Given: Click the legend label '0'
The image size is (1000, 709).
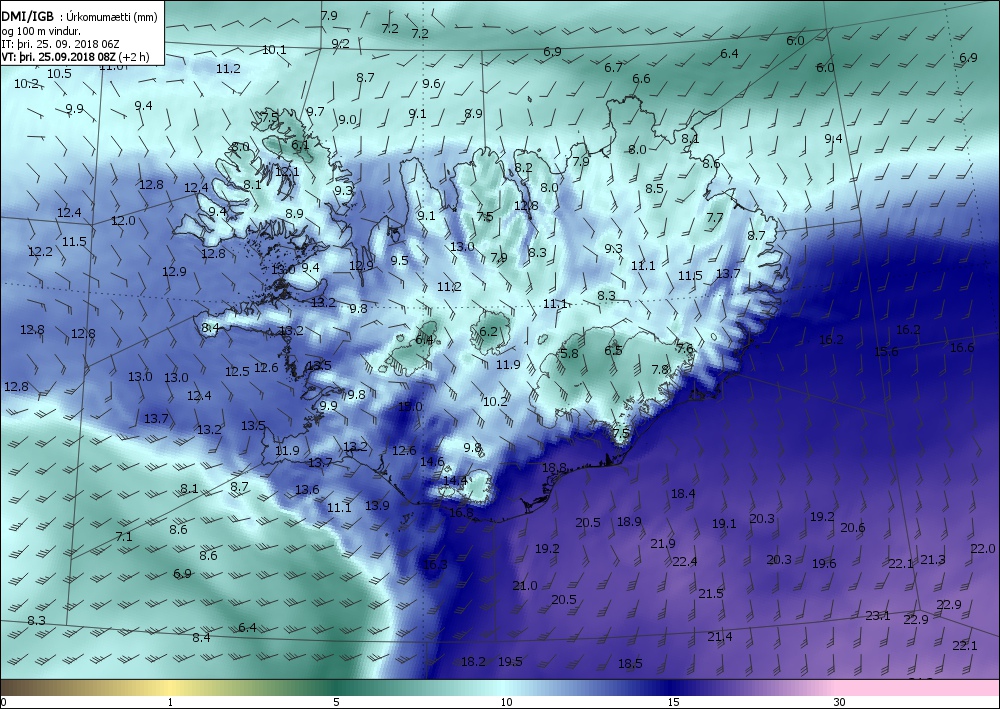Looking at the screenshot, I should point(3,703).
